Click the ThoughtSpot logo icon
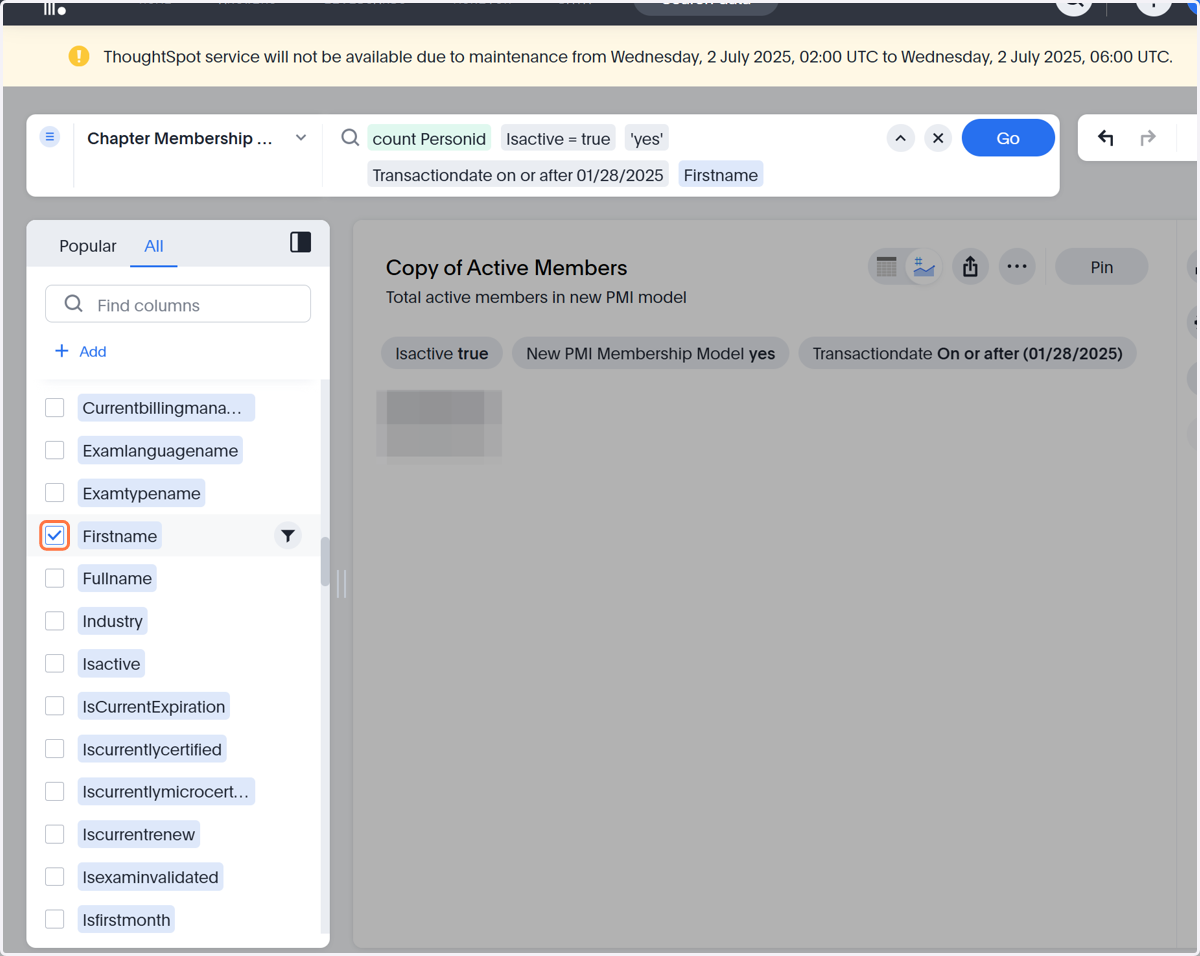Screen dimensions: 1200x956 coord(55,8)
